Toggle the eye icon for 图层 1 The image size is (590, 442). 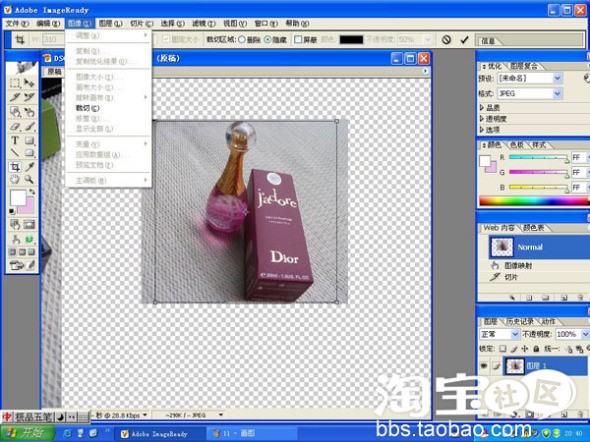pyautogui.click(x=484, y=365)
